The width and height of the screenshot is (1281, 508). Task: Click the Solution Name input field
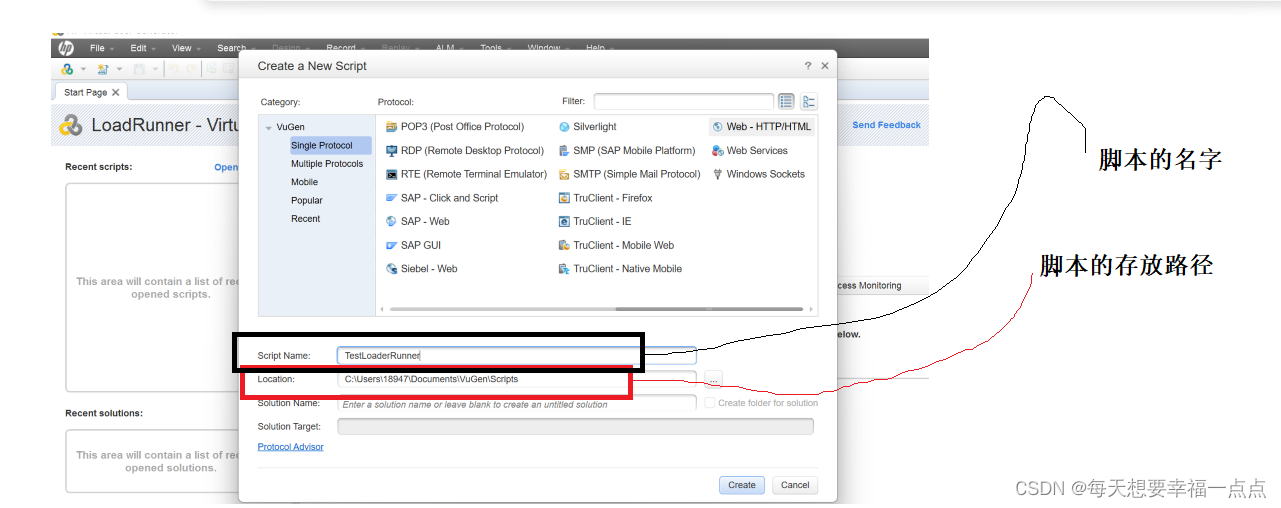pos(516,404)
